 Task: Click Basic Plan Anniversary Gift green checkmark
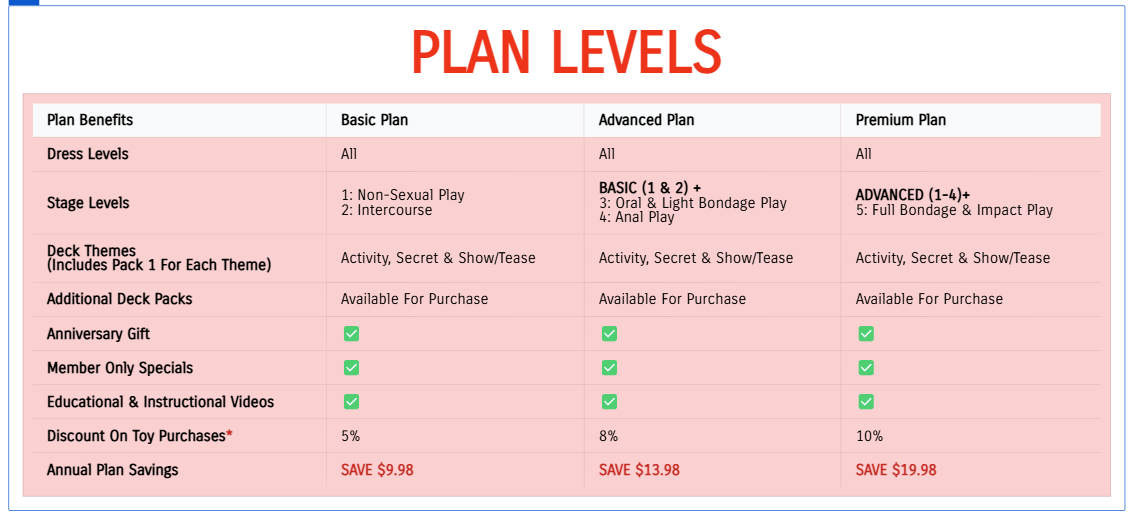[351, 334]
